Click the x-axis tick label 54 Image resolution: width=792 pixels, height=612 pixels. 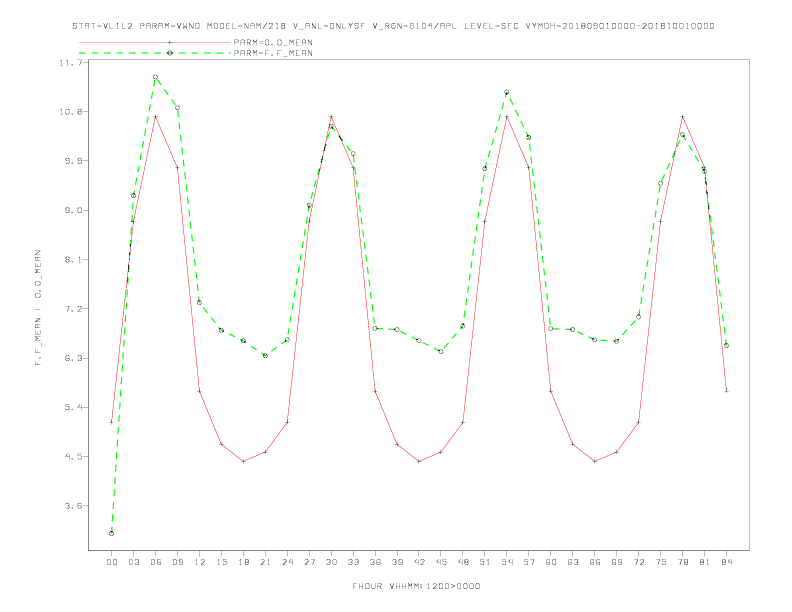tap(507, 562)
